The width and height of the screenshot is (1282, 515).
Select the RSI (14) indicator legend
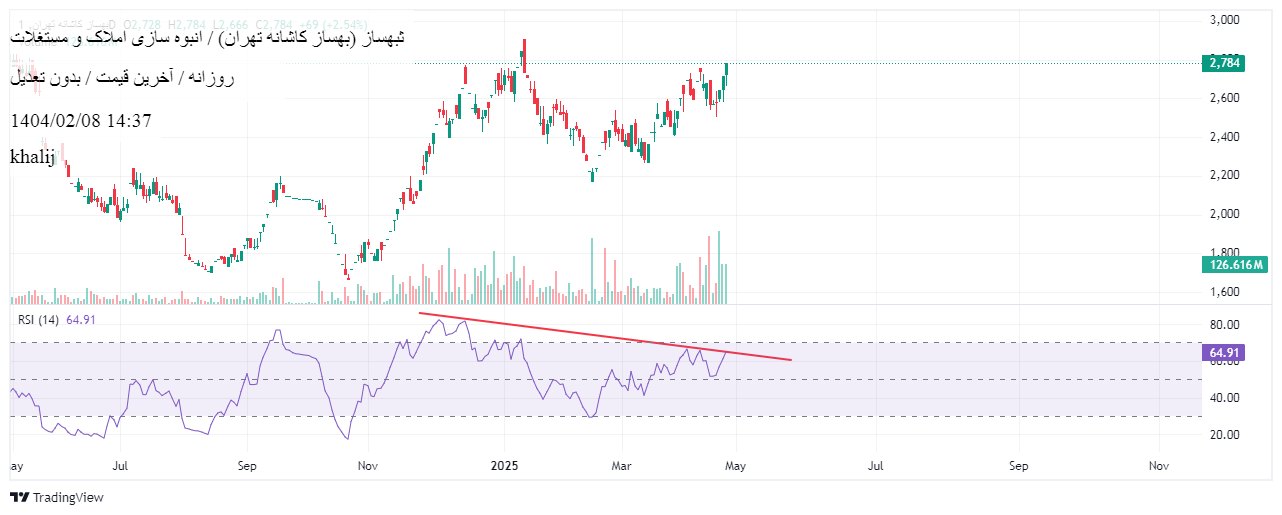(40, 319)
